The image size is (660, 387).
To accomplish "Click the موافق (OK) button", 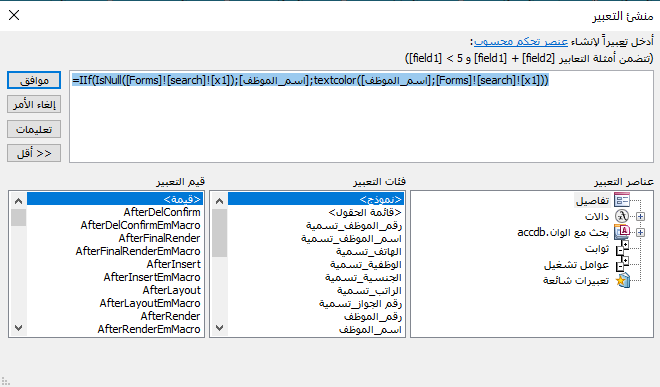I will [x=34, y=80].
